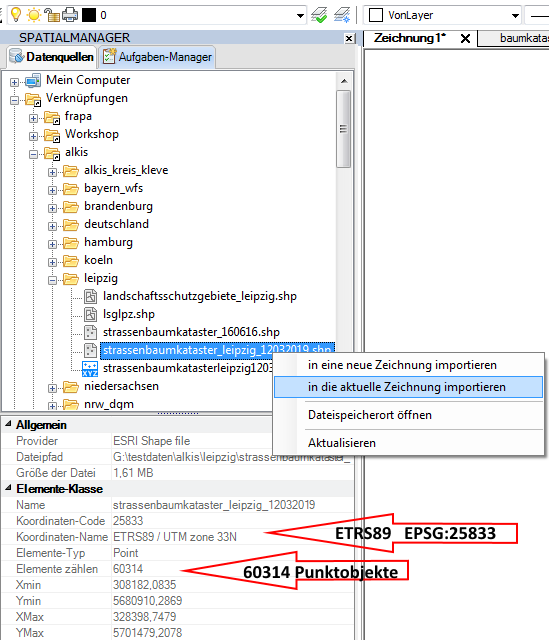Image resolution: width=549 pixels, height=640 pixels.
Task: Click the black layer color swatch
Action: (x=89, y=15)
